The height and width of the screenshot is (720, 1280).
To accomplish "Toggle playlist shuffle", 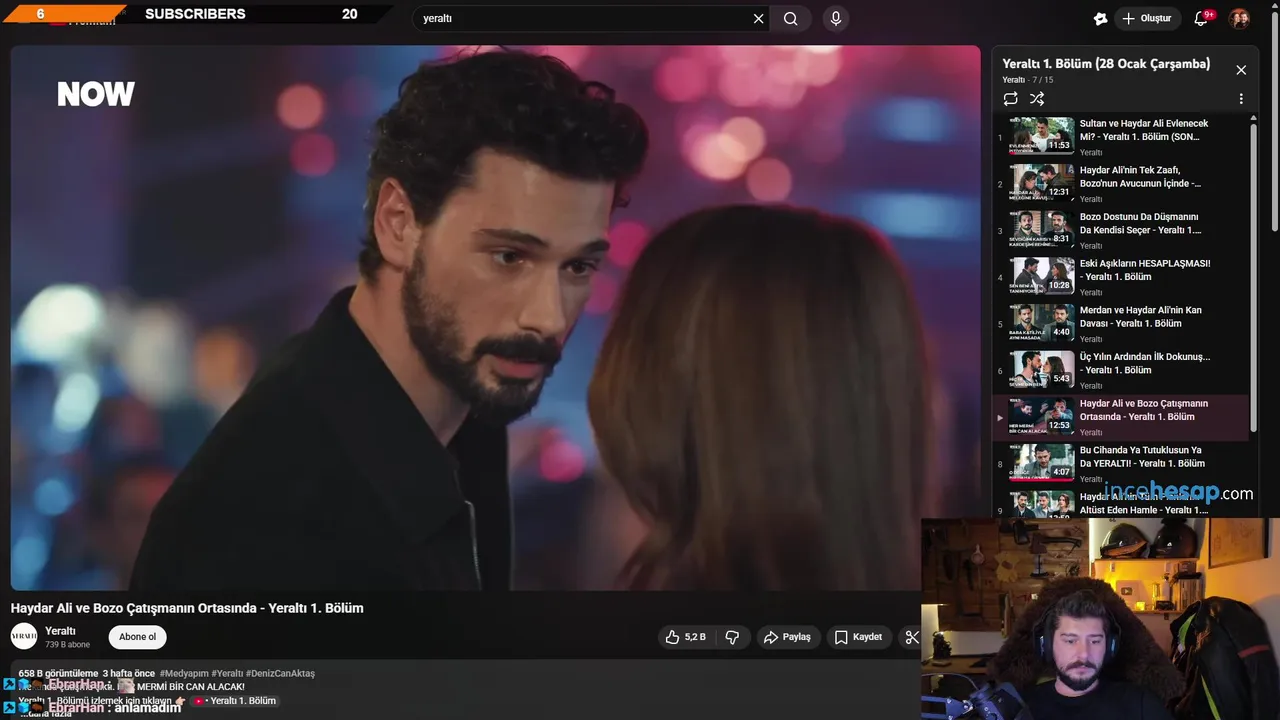I will [1037, 99].
